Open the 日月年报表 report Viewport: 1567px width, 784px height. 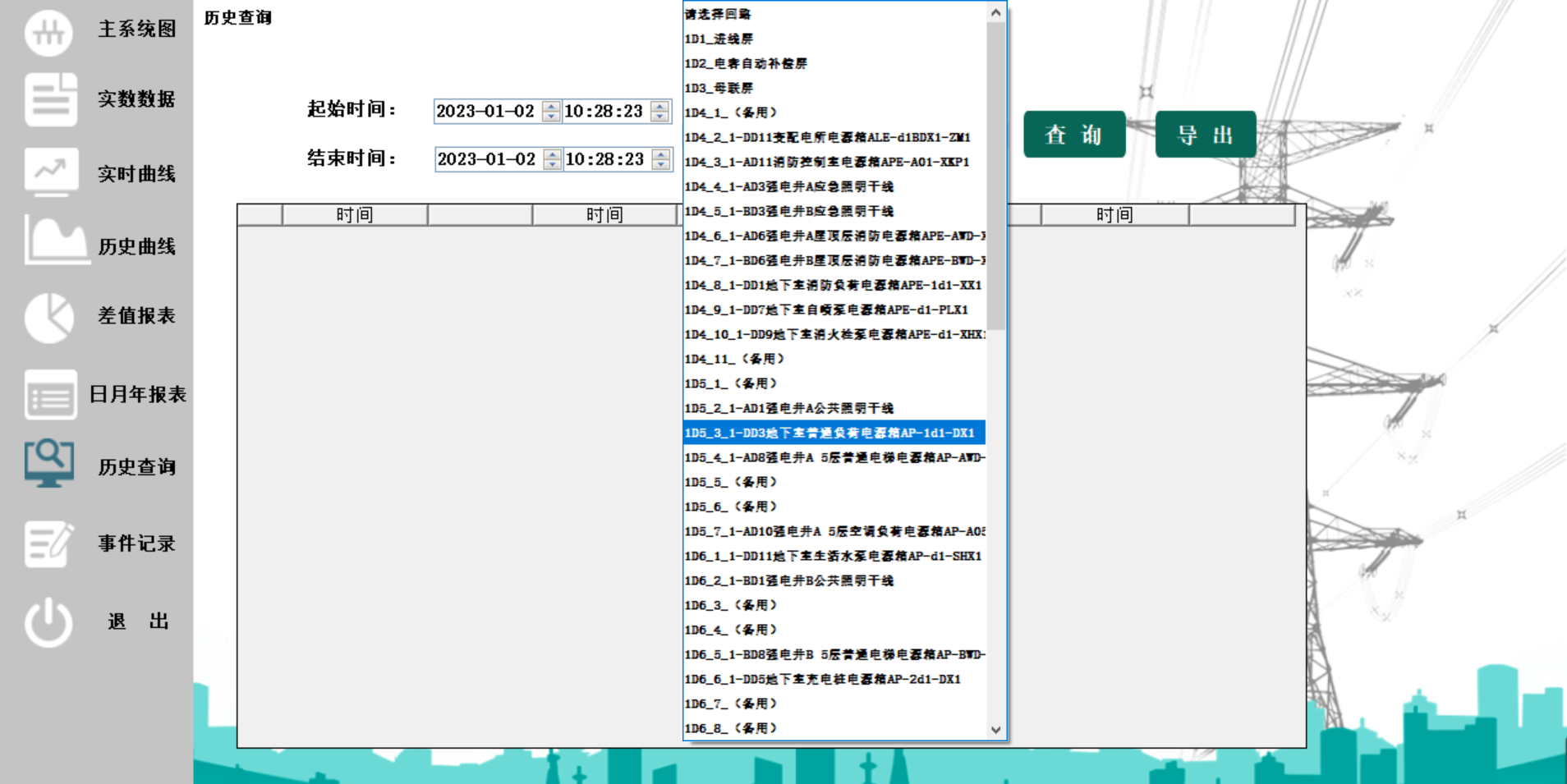[x=49, y=394]
